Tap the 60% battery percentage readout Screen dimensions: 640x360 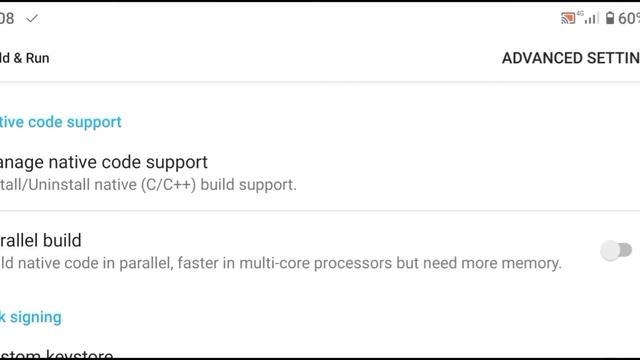629,19
